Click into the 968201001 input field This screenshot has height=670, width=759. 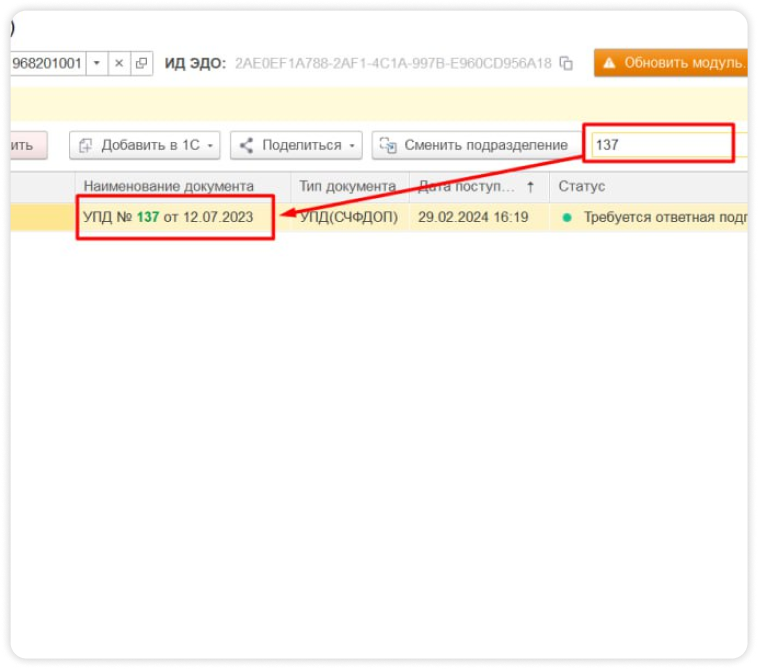[x=48, y=63]
